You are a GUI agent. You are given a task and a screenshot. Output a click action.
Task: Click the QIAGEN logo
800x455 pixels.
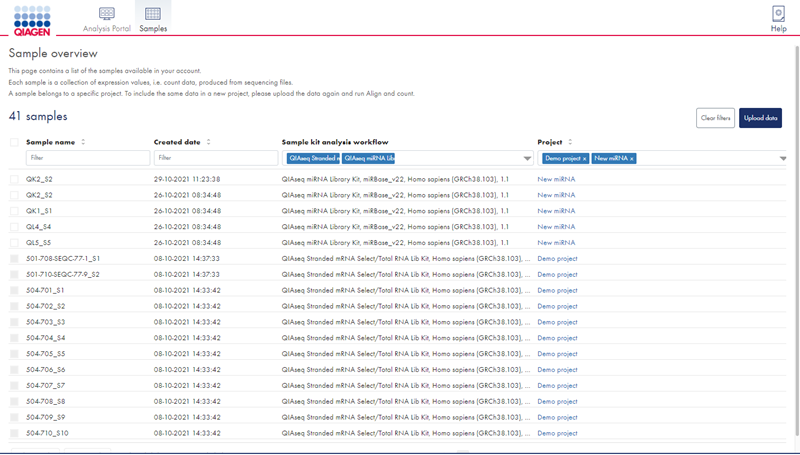click(x=32, y=21)
